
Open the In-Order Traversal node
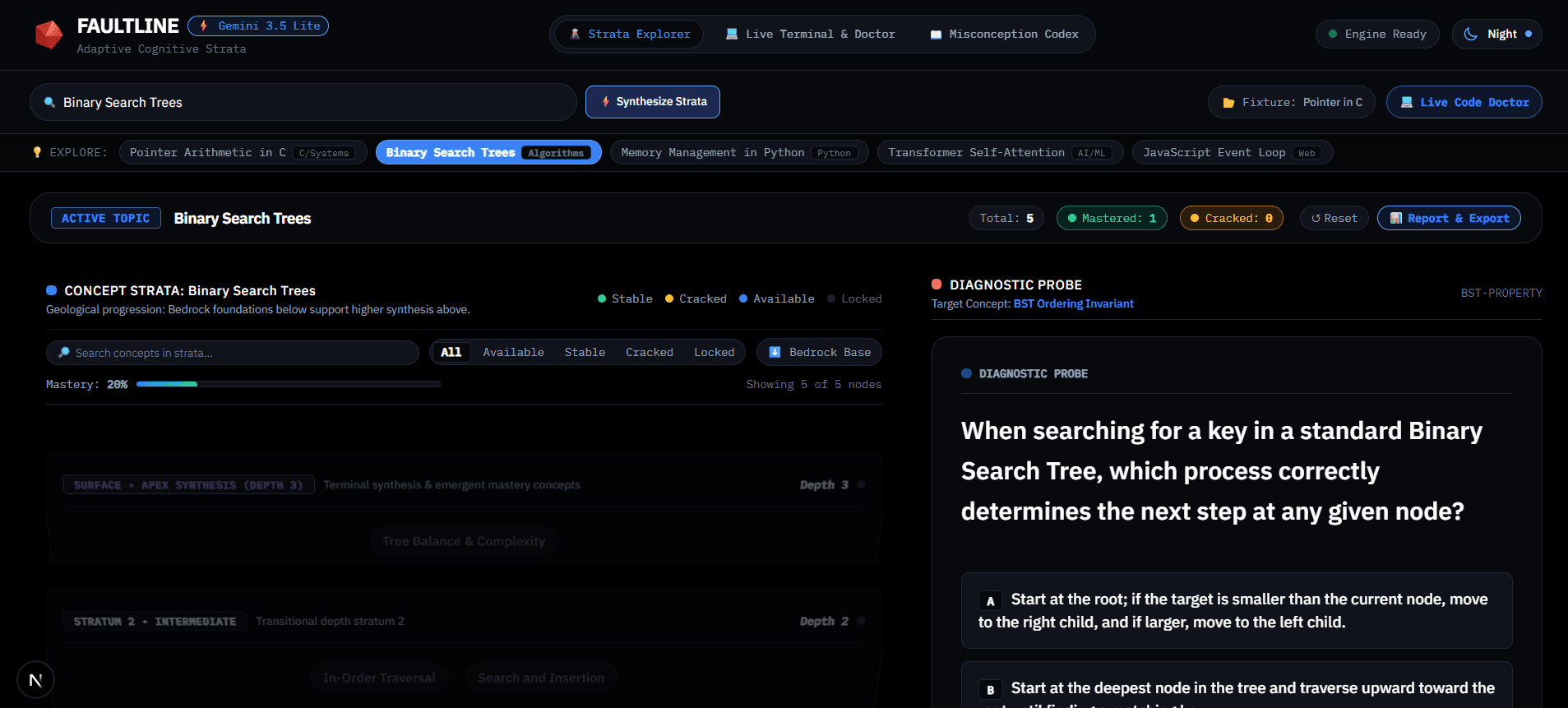[379, 678]
